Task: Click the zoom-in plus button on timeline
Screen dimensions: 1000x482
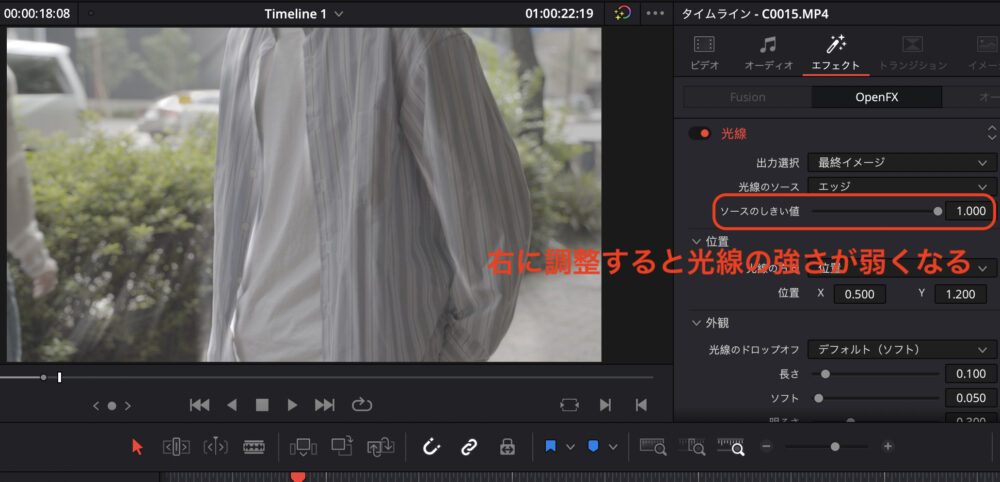Action: (887, 447)
